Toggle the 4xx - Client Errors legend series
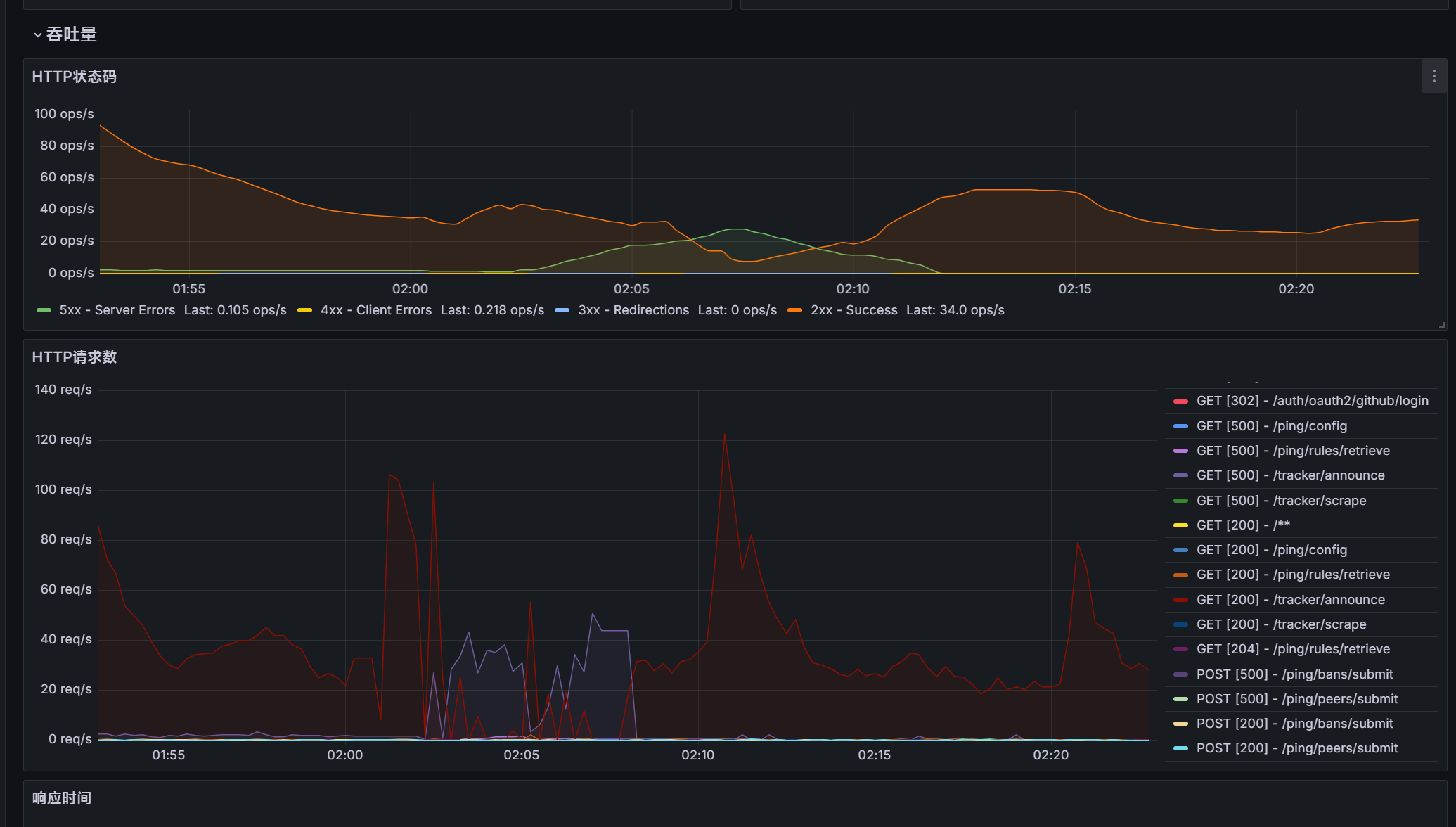This screenshot has width=1456, height=827. pyautogui.click(x=375, y=310)
